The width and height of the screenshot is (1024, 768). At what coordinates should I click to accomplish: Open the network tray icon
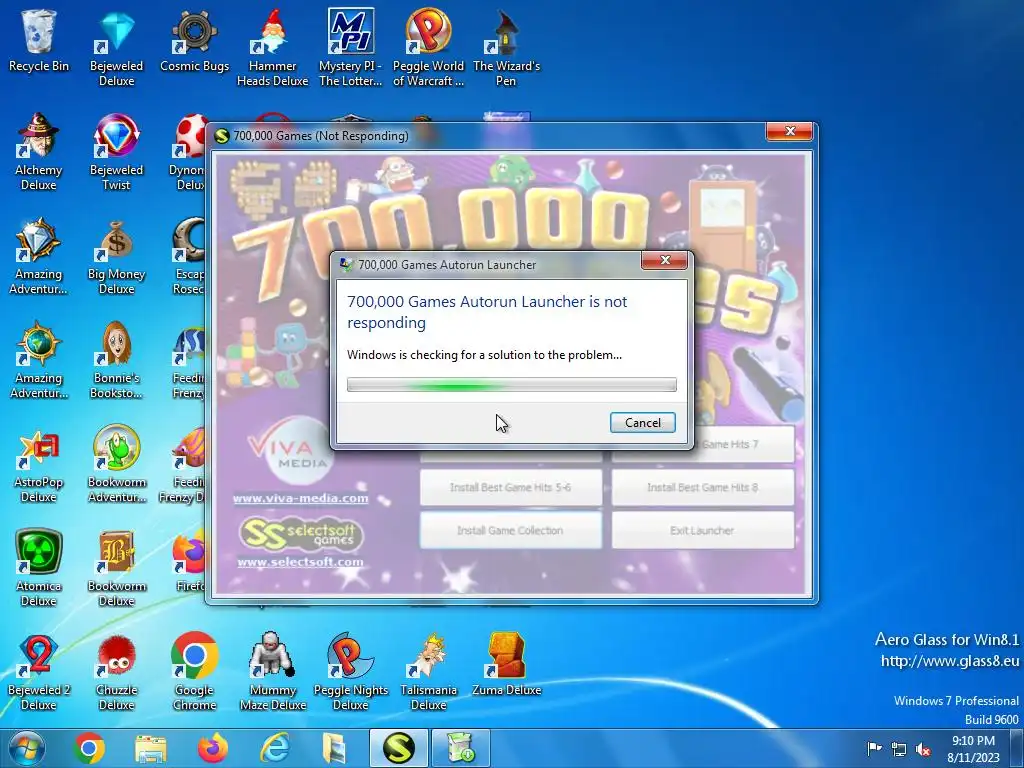point(899,750)
